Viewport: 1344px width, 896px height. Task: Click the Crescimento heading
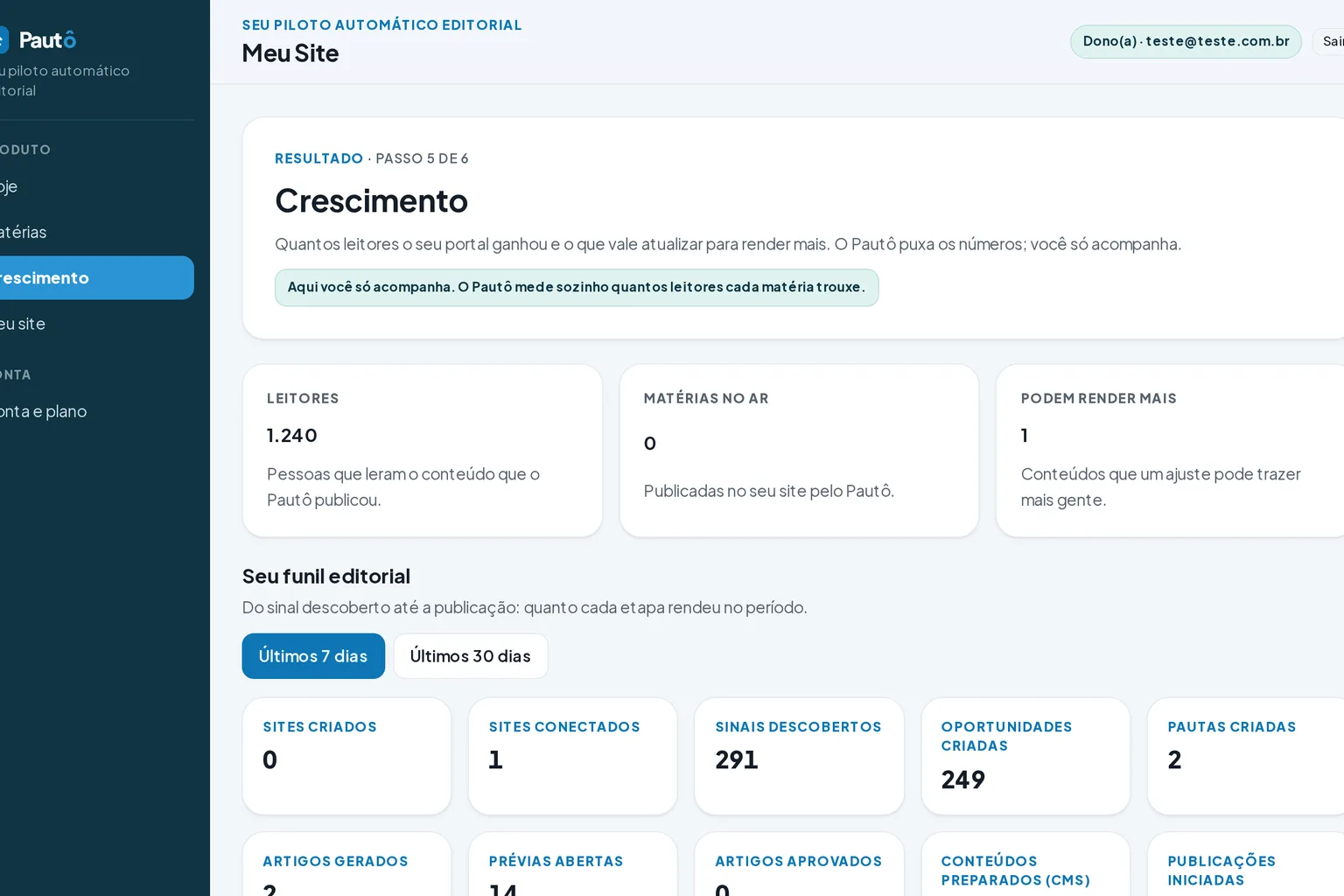[x=372, y=201]
